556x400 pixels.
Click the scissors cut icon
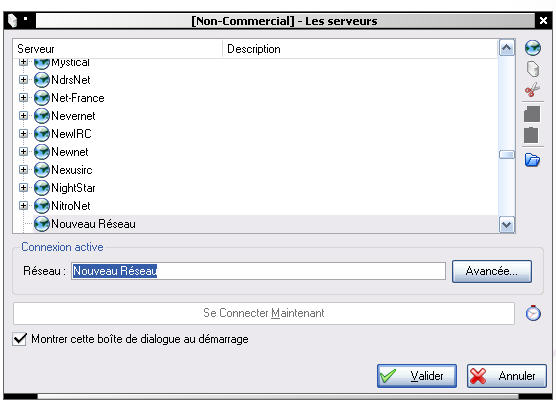(532, 90)
